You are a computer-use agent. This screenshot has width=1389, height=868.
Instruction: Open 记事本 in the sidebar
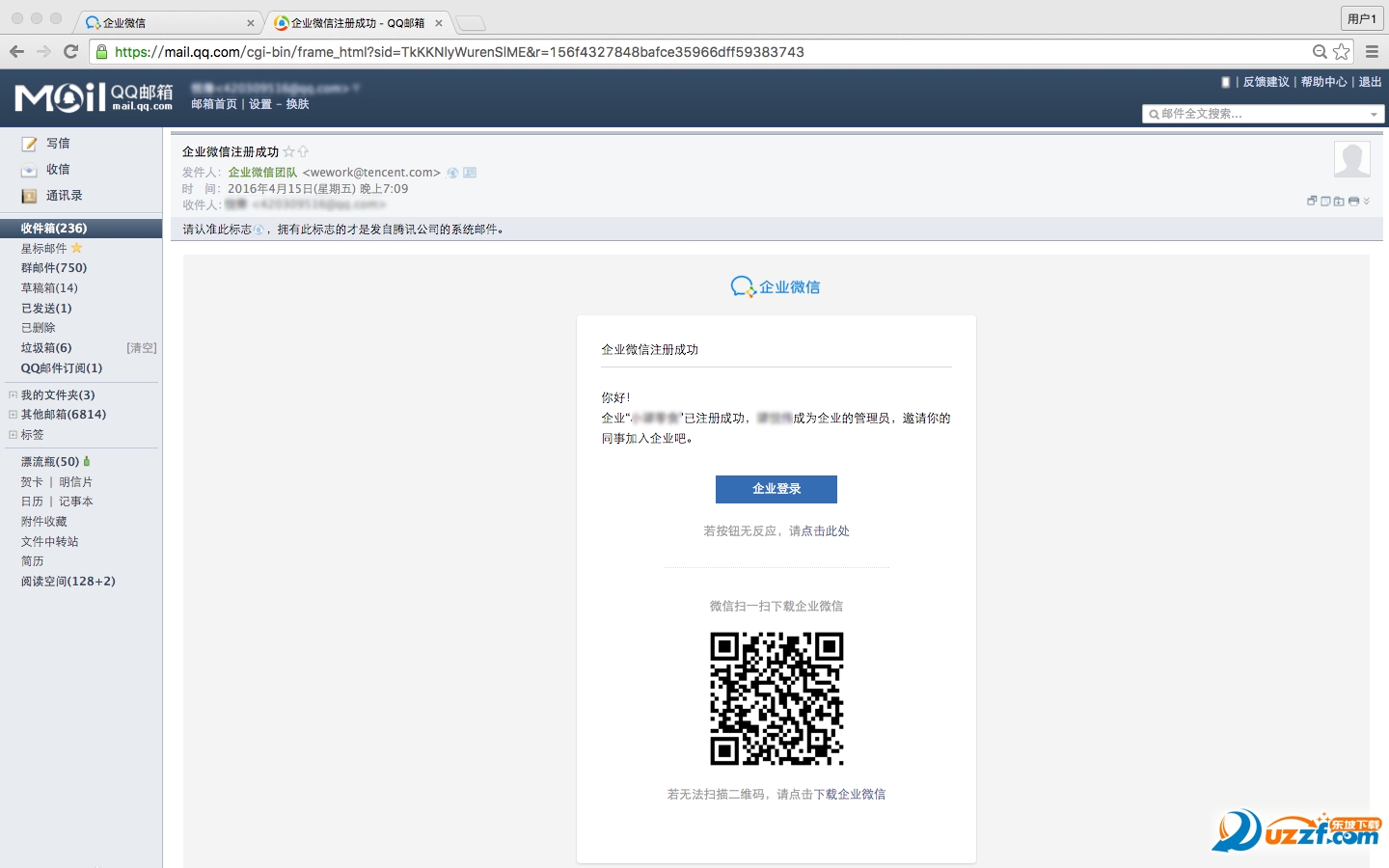[76, 502]
